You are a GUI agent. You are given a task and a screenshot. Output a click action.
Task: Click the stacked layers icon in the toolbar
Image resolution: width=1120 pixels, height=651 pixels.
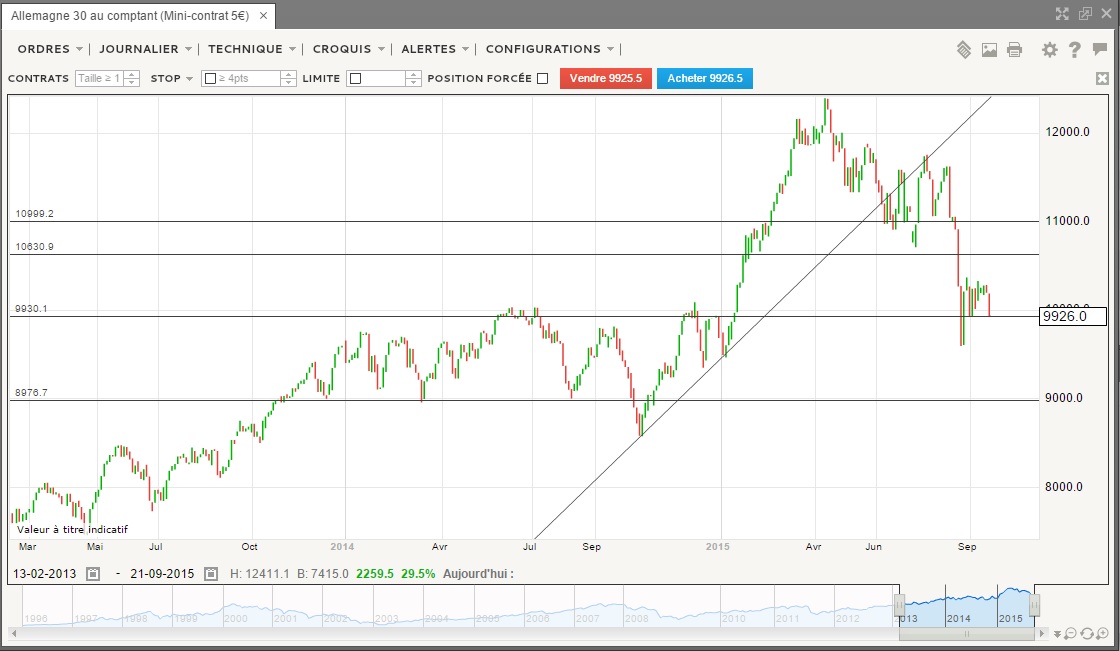(964, 49)
